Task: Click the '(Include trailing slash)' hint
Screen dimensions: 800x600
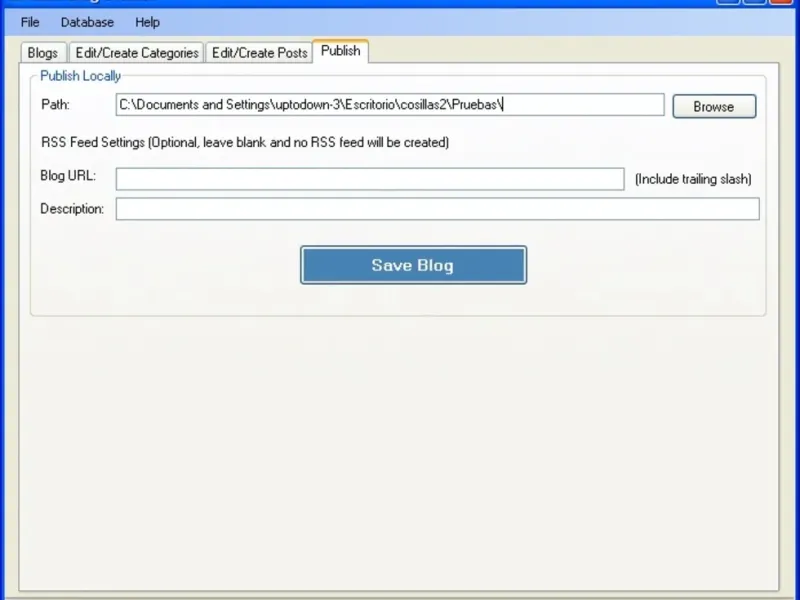Action: 693,179
